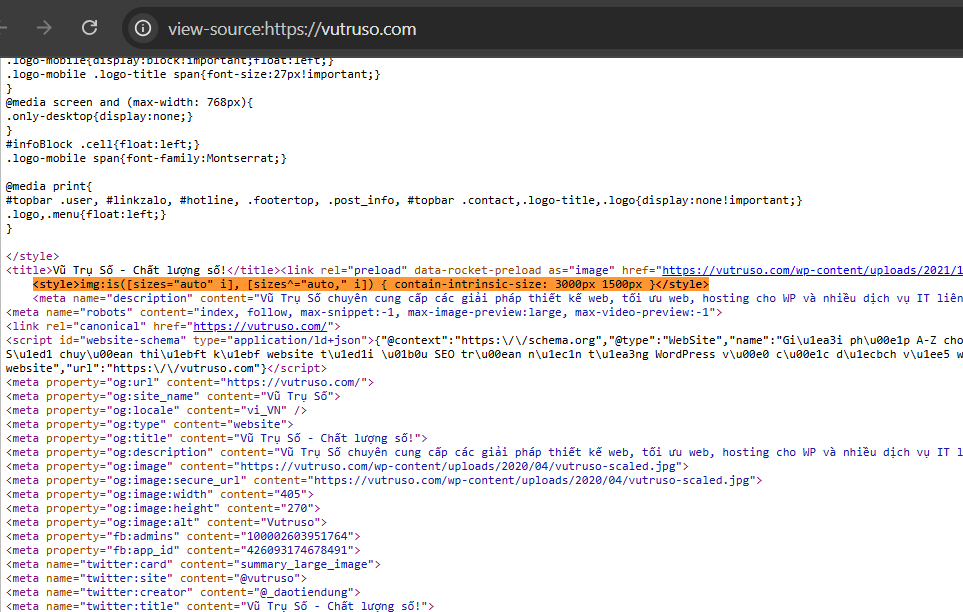Click the og:image:secure_url line
The height and width of the screenshot is (612, 963).
click(x=384, y=481)
